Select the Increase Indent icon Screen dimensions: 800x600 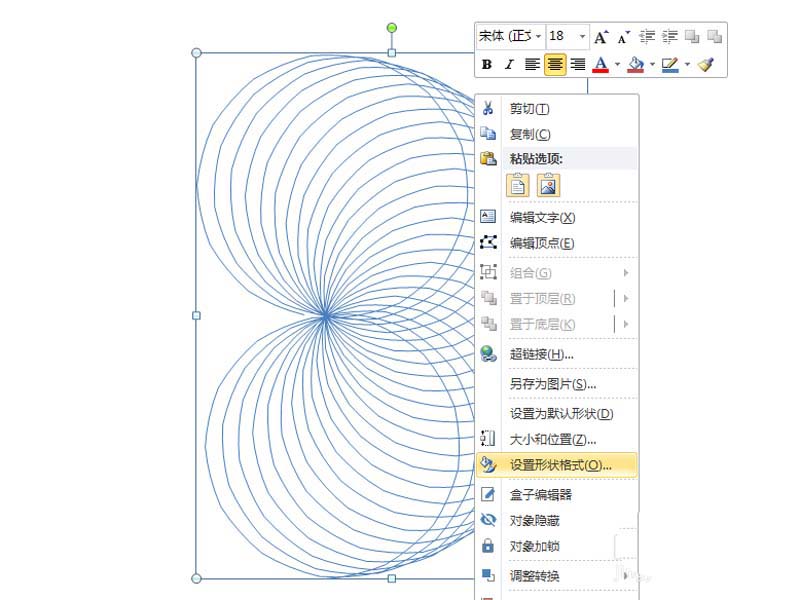(668, 36)
